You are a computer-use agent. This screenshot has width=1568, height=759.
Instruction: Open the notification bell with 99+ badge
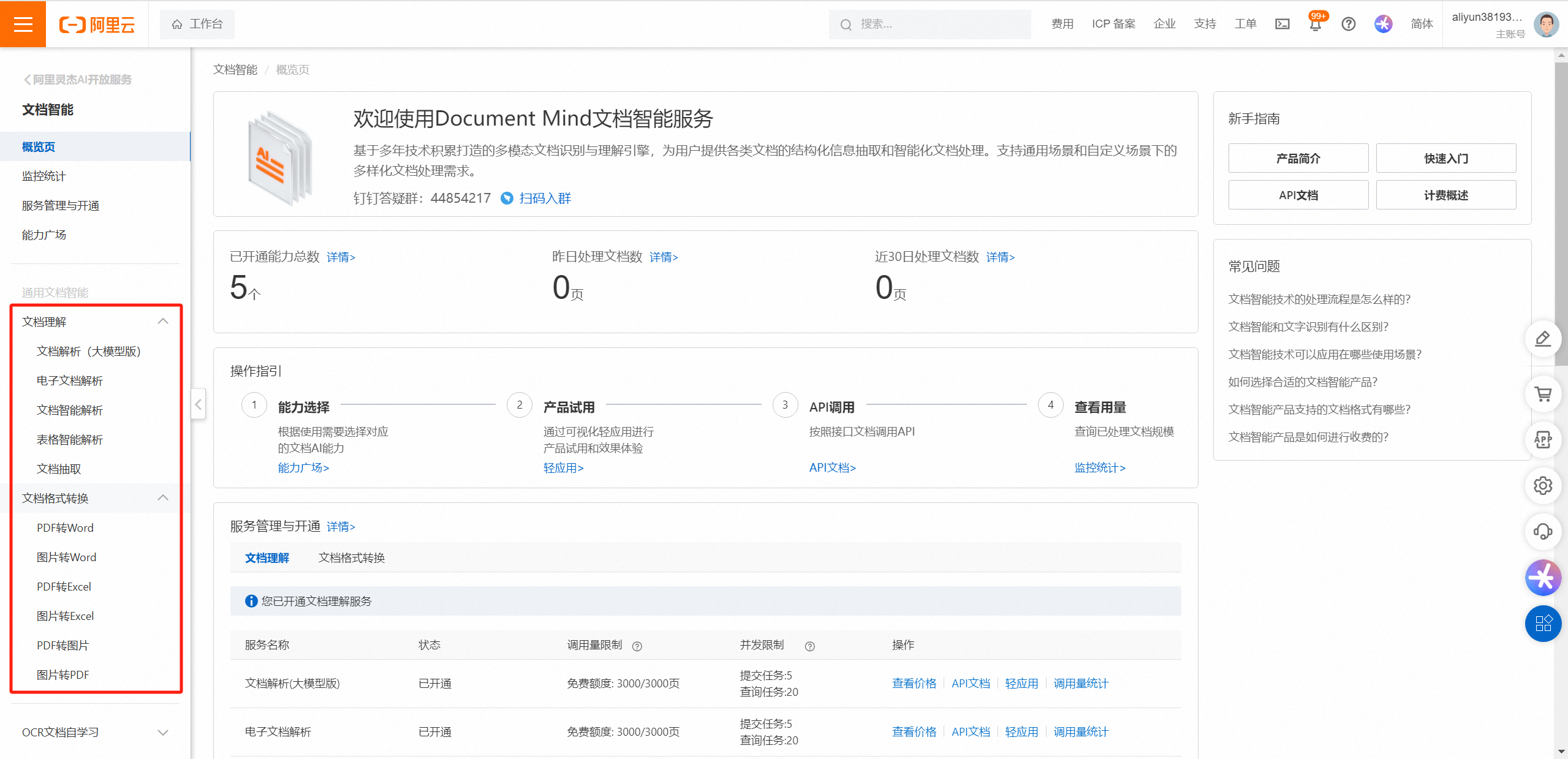coord(1316,24)
